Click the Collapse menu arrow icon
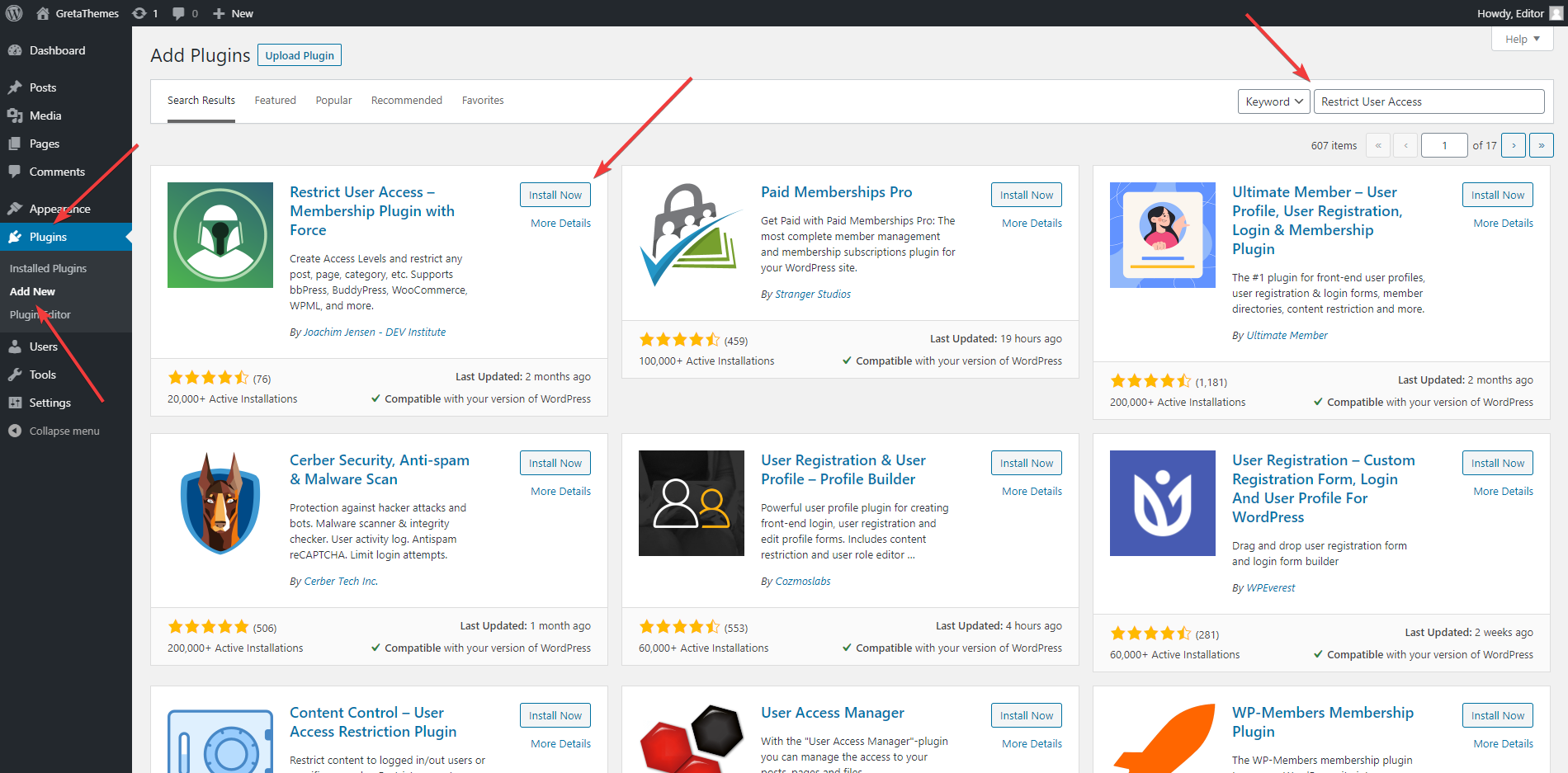 [15, 431]
